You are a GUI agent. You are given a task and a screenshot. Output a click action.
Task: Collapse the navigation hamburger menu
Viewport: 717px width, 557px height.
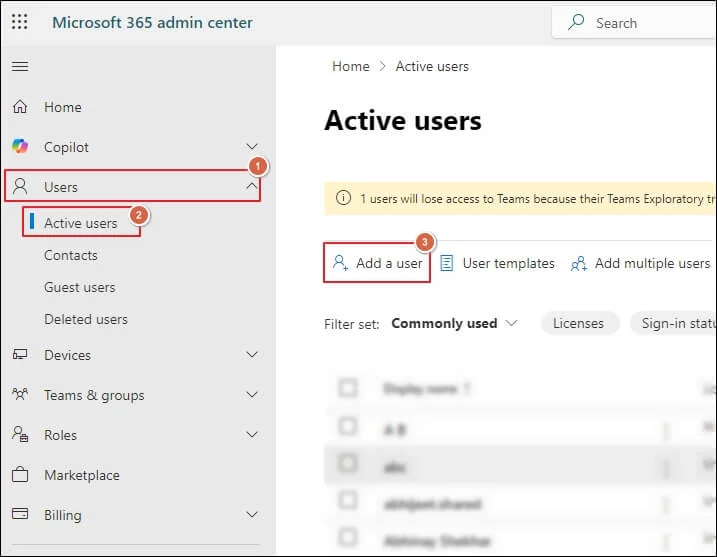tap(19, 67)
